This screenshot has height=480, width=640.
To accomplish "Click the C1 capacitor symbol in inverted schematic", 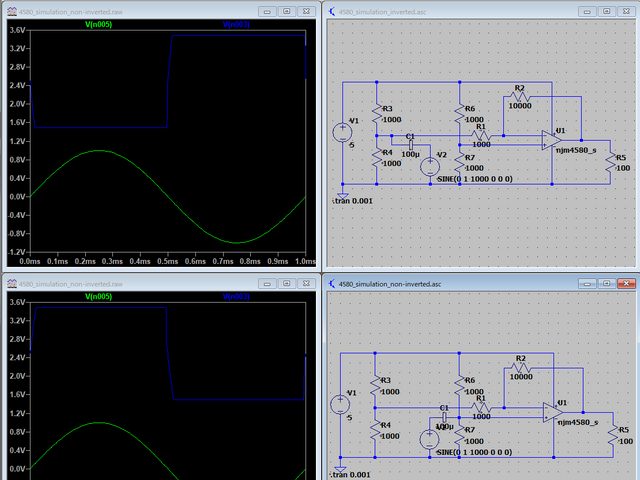I will tap(411, 145).
